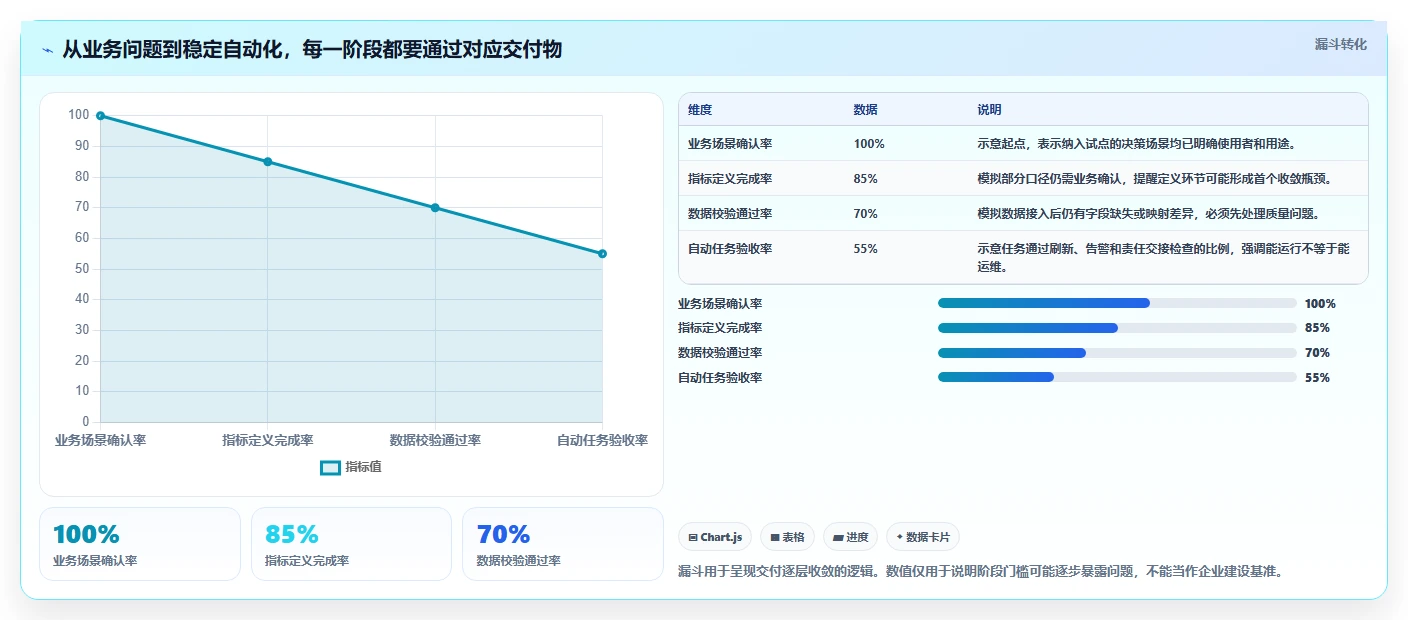Click the Chart.js tag chip

[715, 537]
